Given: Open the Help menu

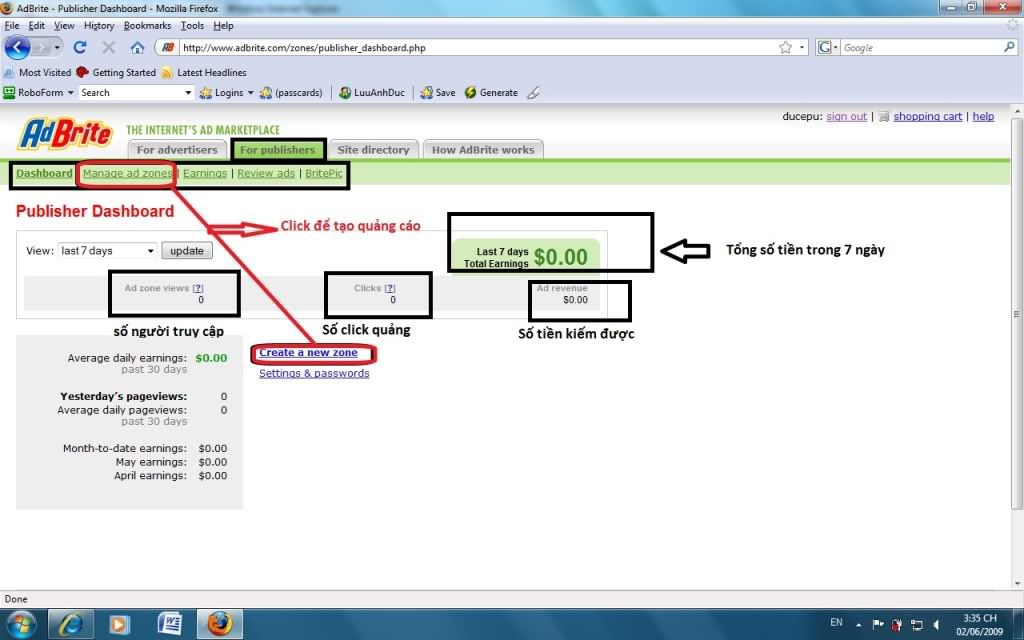Looking at the screenshot, I should click(223, 25).
